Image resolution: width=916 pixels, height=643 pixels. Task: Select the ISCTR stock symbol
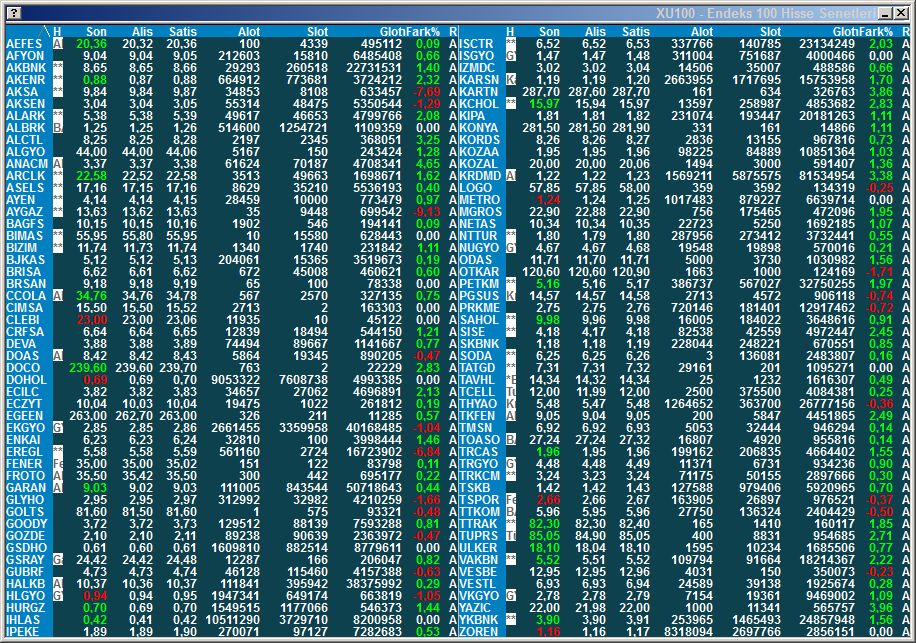tap(476, 44)
